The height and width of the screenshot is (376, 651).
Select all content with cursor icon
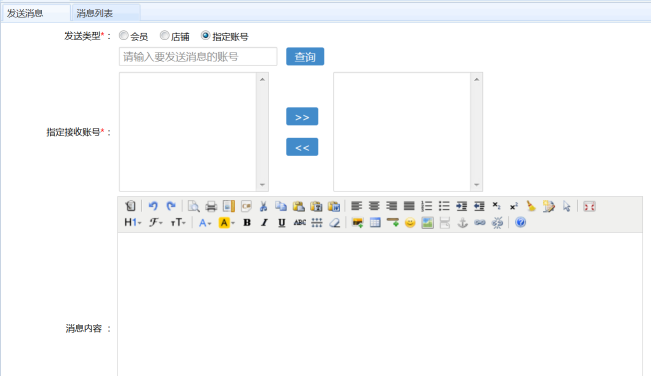click(x=567, y=206)
